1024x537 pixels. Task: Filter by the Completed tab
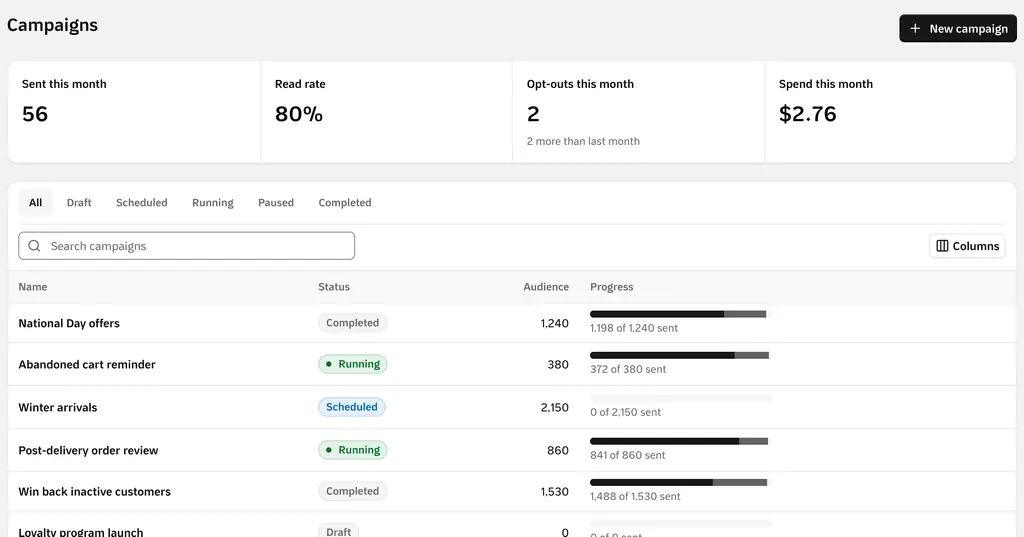tap(345, 203)
